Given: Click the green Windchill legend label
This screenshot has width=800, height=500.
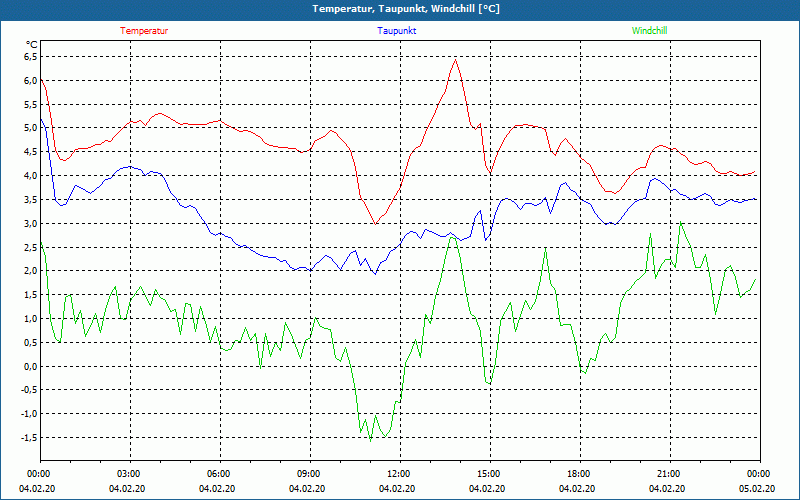Looking at the screenshot, I should pos(649,31).
